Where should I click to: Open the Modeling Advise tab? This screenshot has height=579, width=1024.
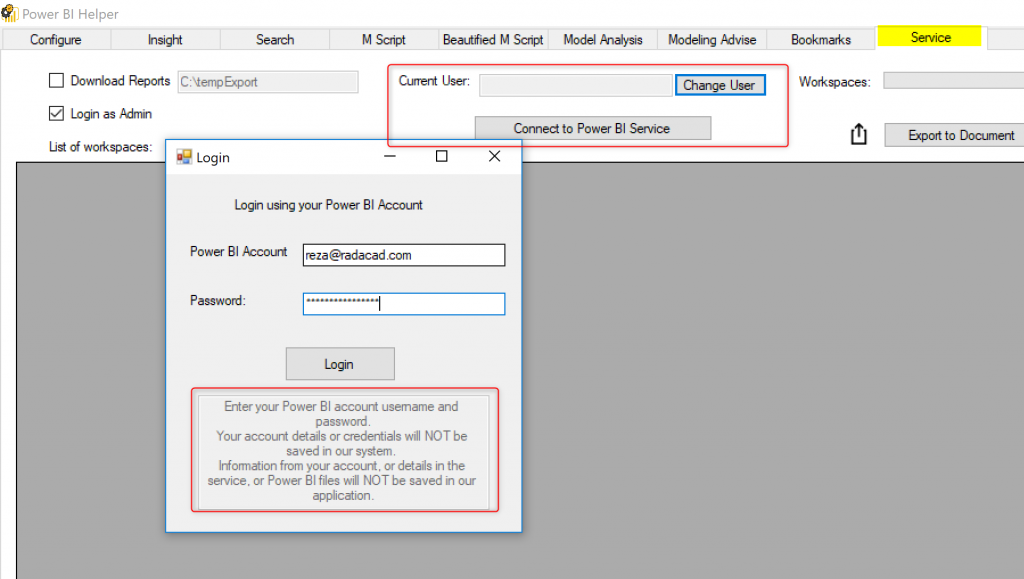click(x=713, y=39)
